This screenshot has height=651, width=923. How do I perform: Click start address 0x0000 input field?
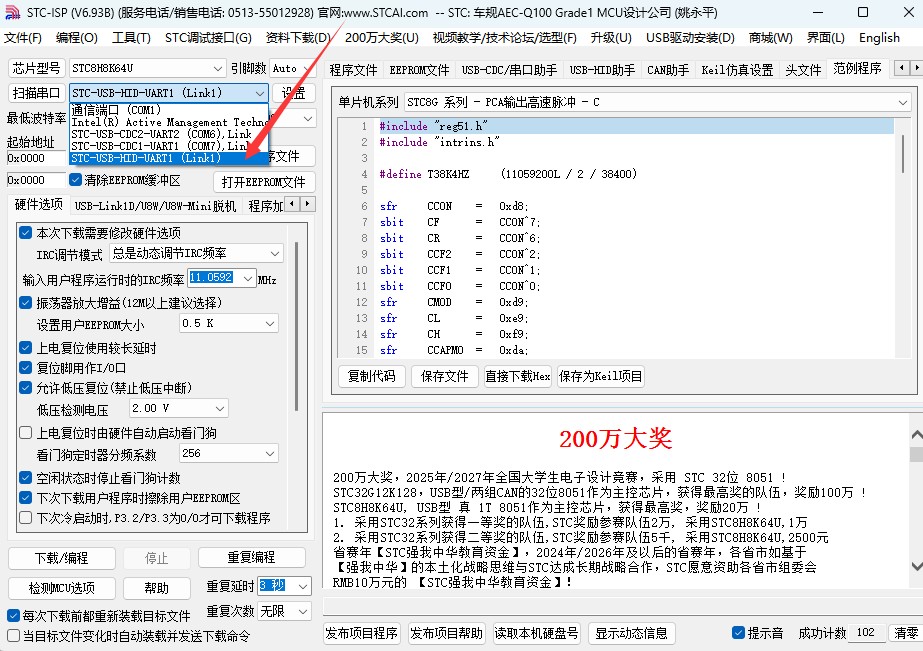(36, 158)
